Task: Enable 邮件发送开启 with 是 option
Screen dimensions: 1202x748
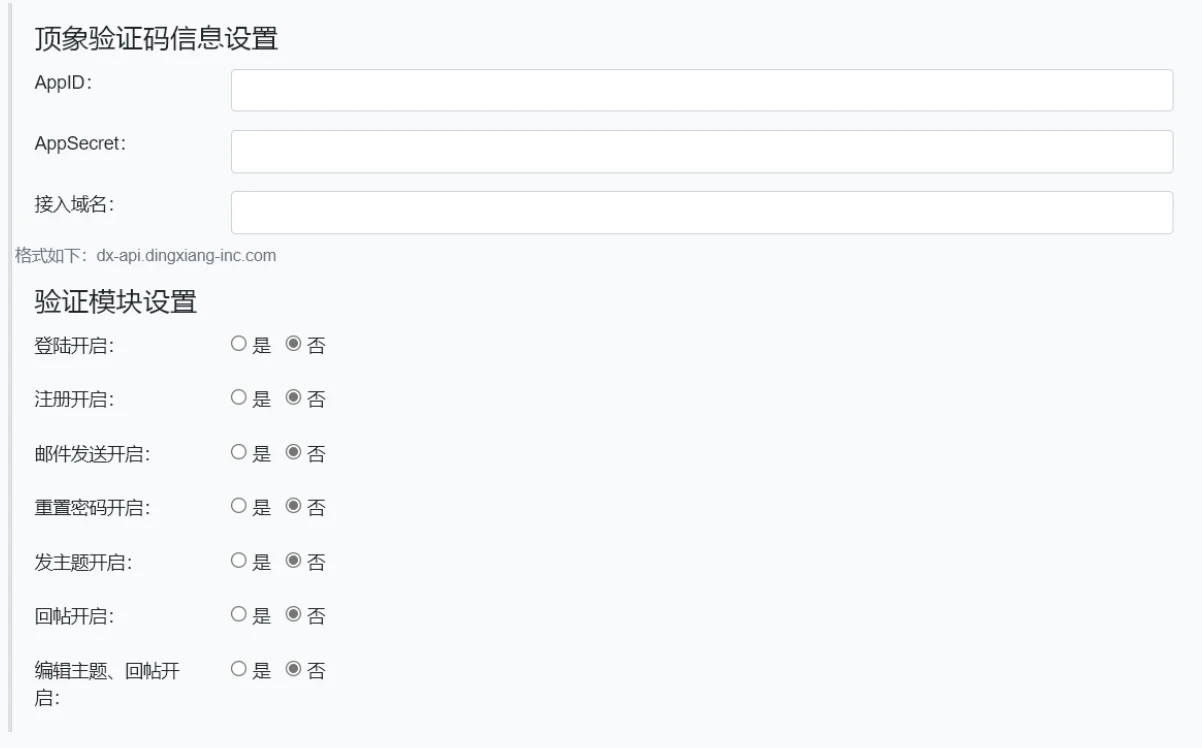Action: pos(238,452)
